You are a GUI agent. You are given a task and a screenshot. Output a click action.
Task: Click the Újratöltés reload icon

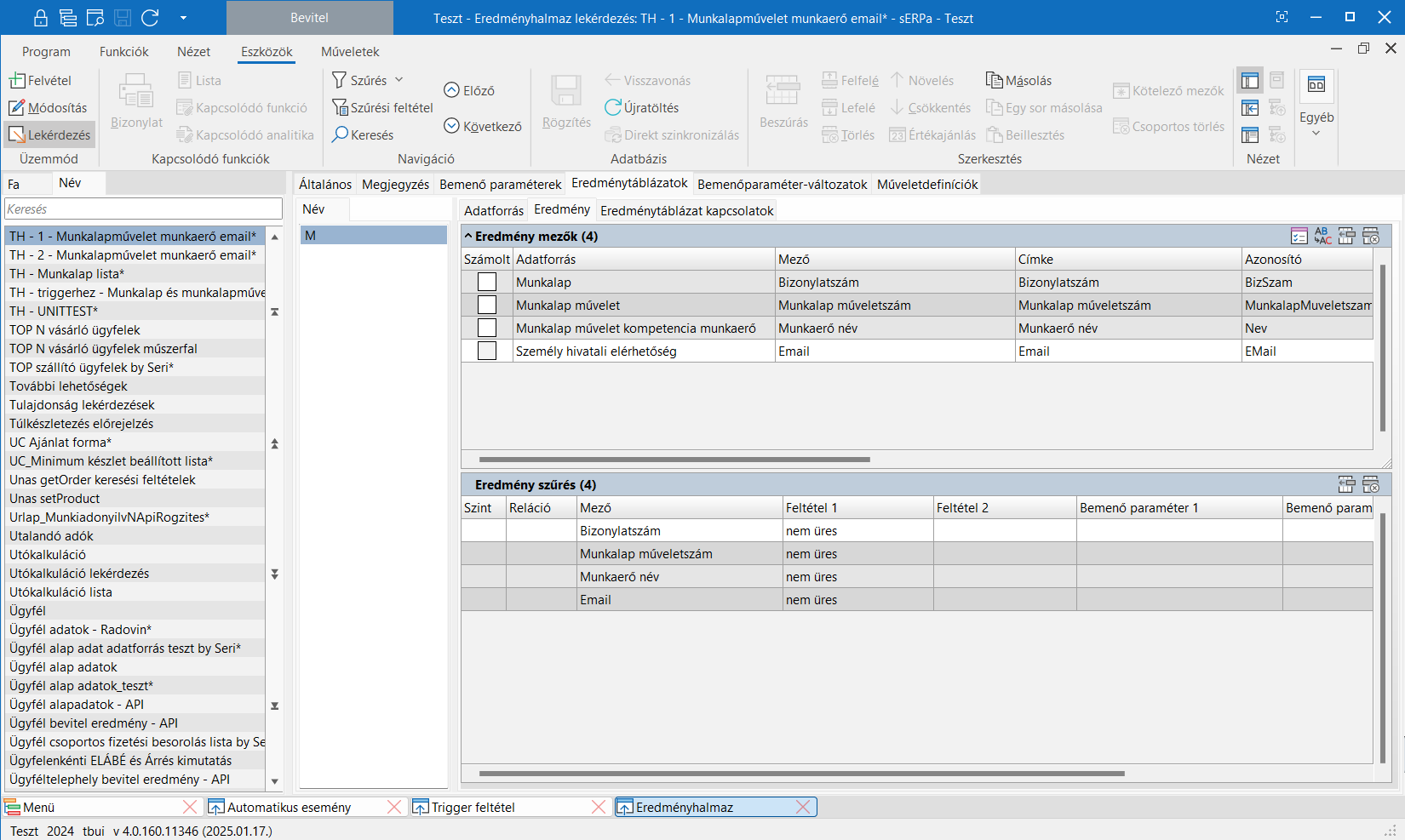pyautogui.click(x=613, y=108)
